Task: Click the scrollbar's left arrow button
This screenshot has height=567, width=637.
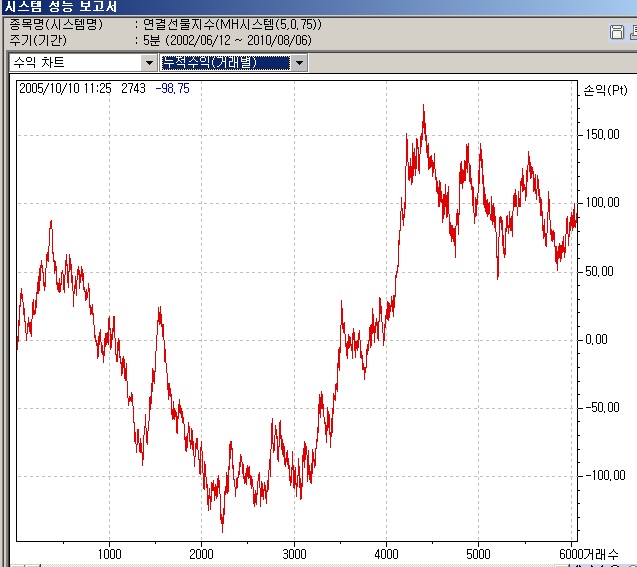Action: click(18, 565)
